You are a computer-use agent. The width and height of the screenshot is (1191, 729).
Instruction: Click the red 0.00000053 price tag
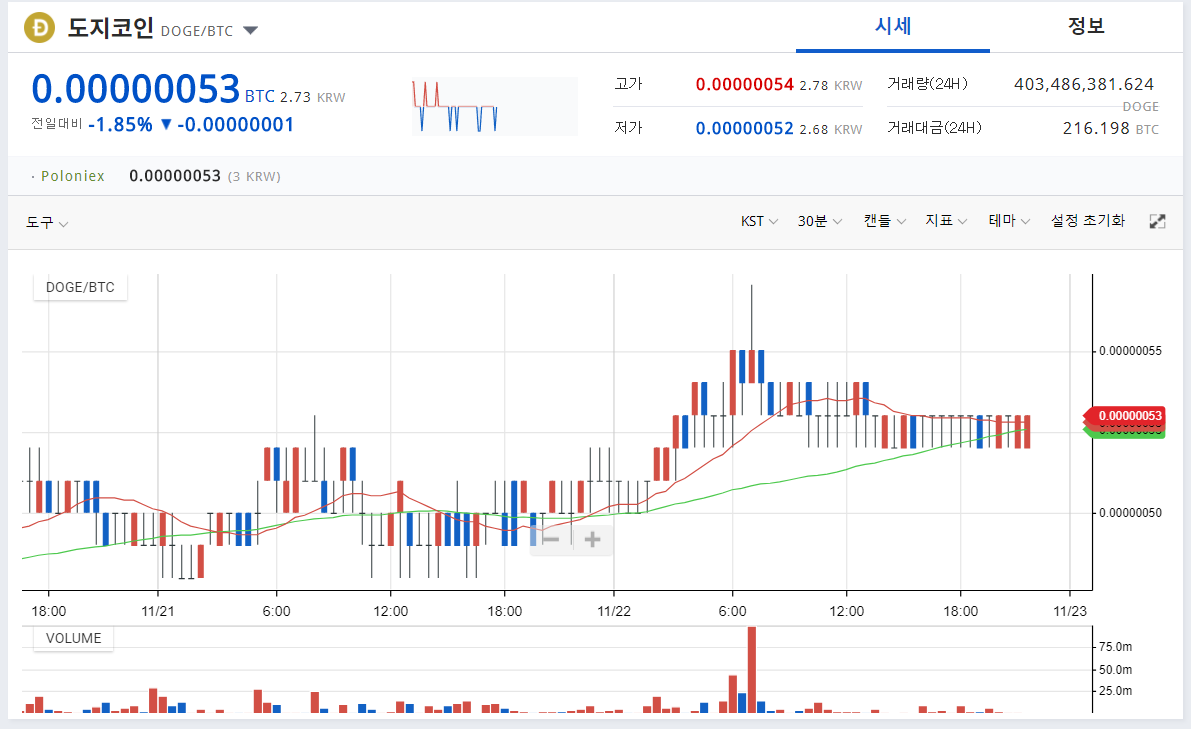pos(1125,415)
